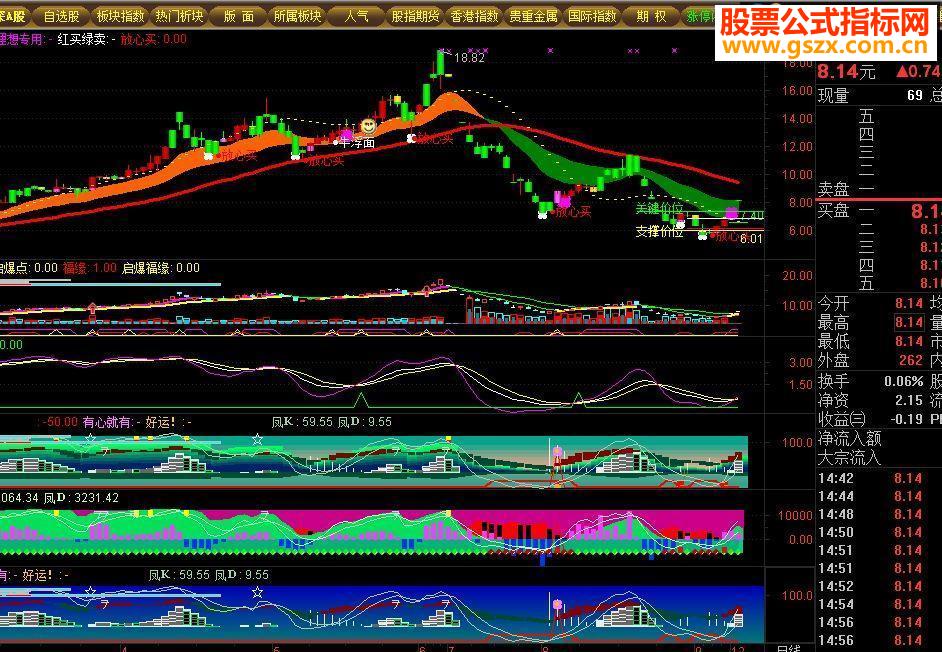The width and height of the screenshot is (942, 652).
Task: Click the 1.50 axis label
Action: tap(801, 385)
